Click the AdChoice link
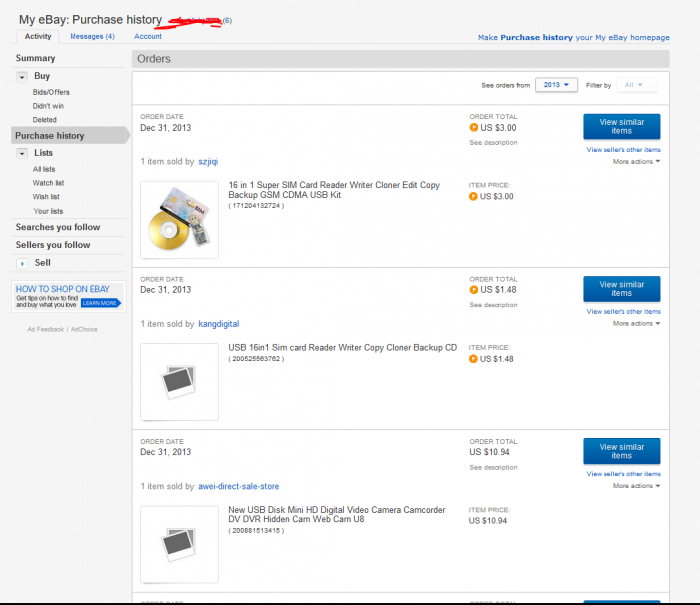Screen dimensions: 700x605 point(84,329)
